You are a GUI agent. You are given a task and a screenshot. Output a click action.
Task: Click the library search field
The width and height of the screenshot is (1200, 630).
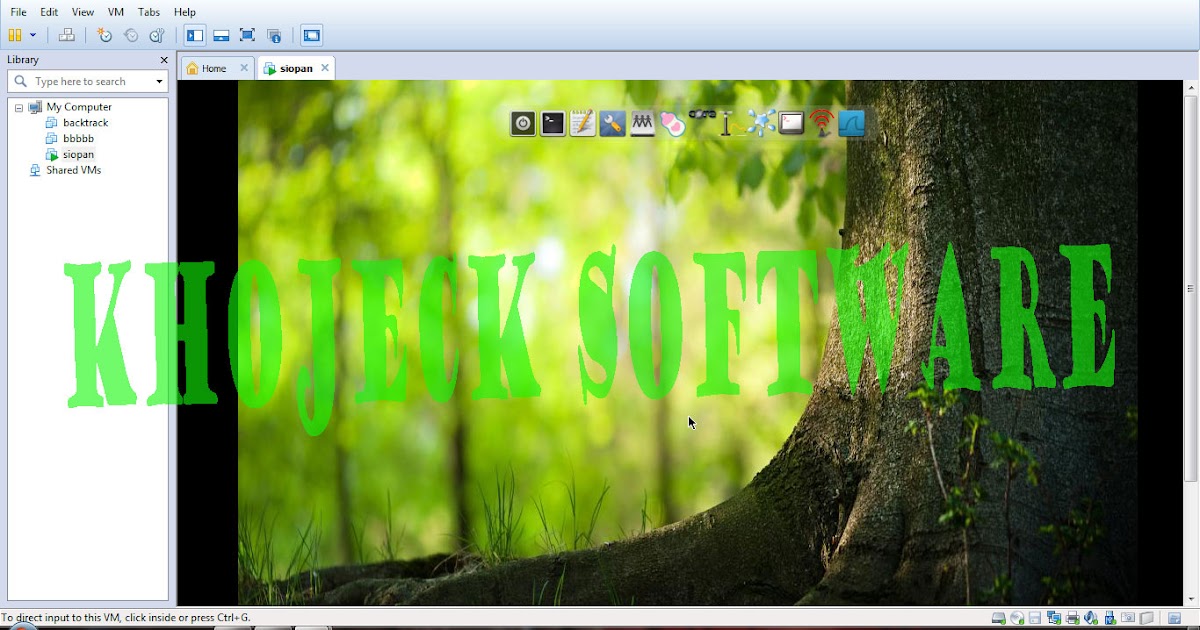pyautogui.click(x=90, y=81)
